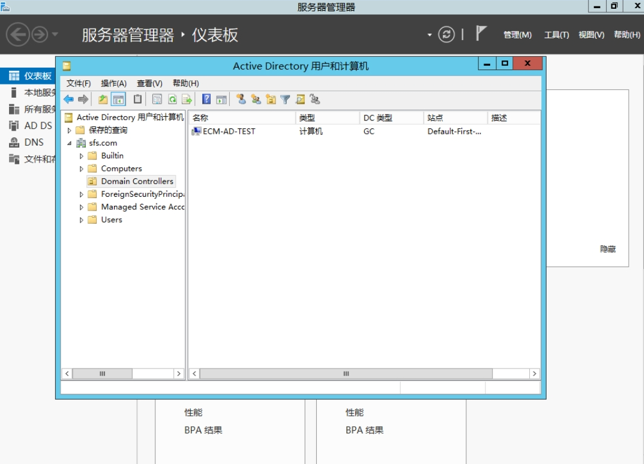Viewport: 644px width, 464px height.
Task: Open 帮助(H) menu in AD window
Action: coord(186,83)
